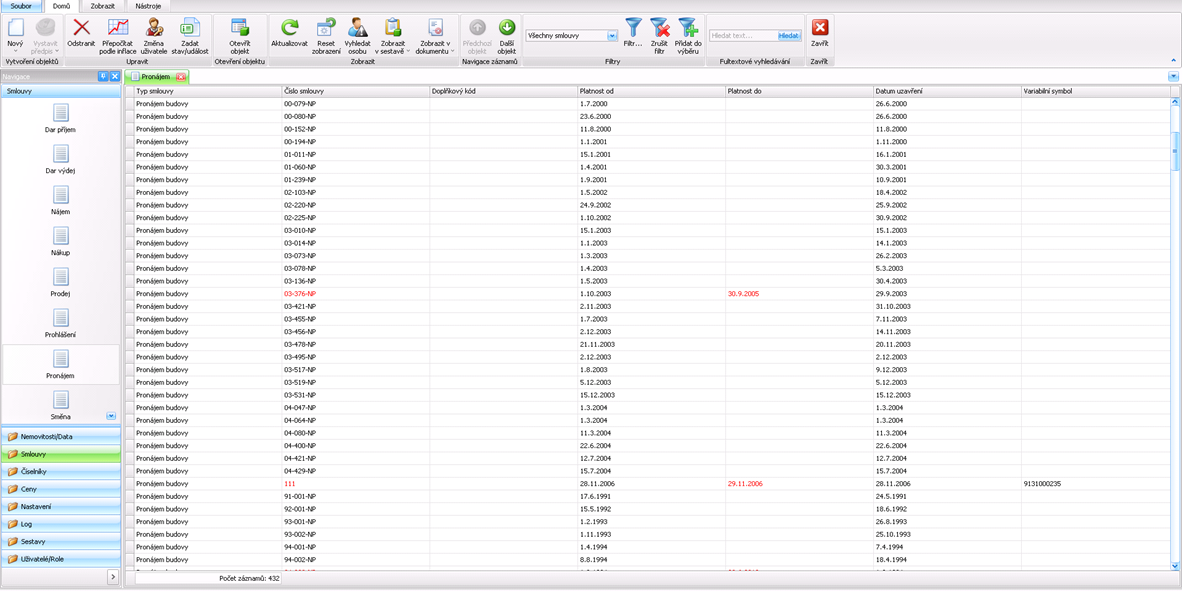Open Směna contract type

click(x=60, y=404)
